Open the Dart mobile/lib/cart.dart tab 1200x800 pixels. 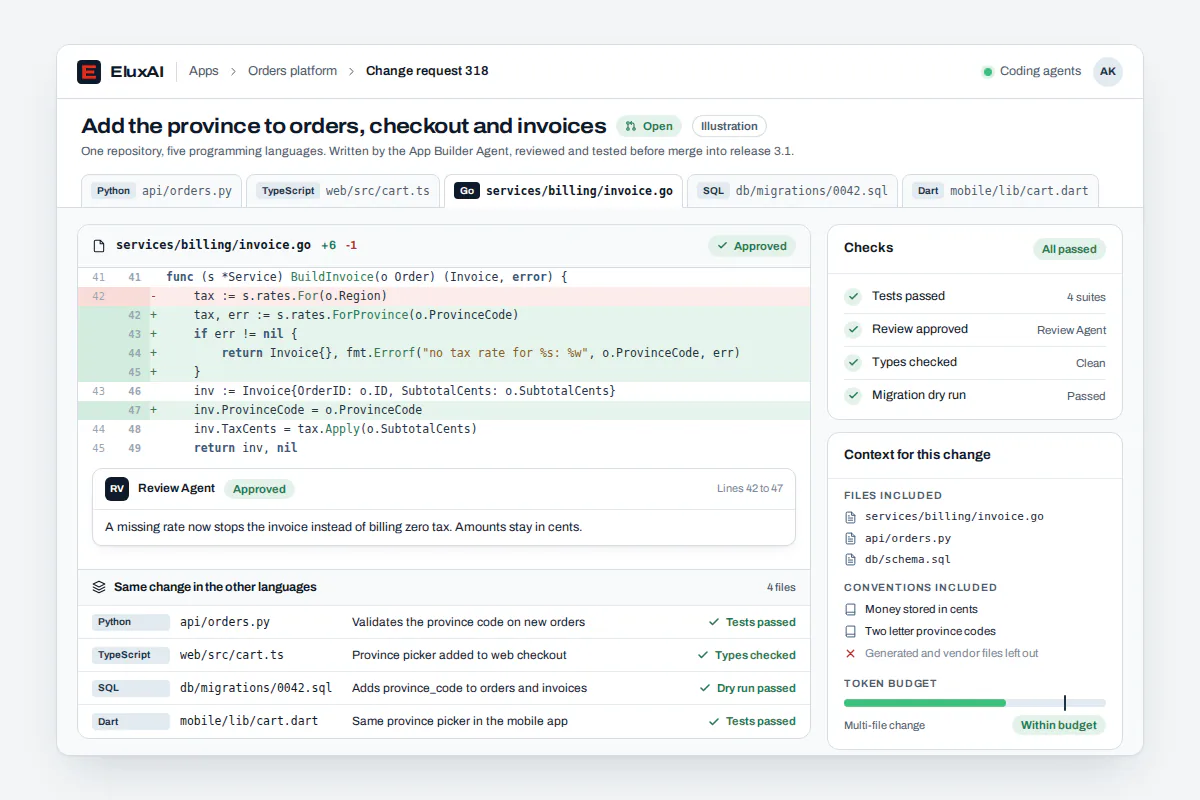pyautogui.click(x=1001, y=191)
